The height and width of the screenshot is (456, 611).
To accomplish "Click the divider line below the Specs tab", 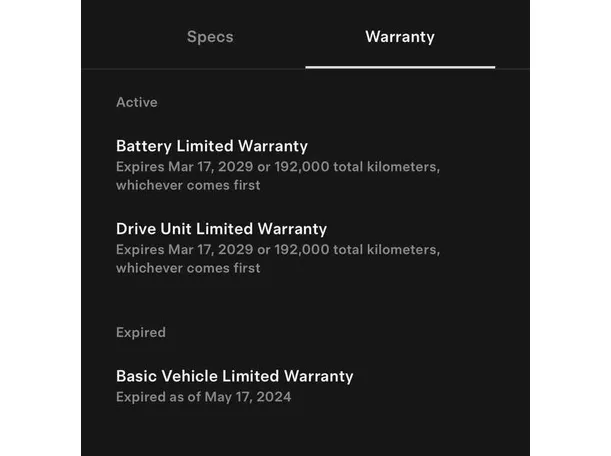I will coord(193,69).
